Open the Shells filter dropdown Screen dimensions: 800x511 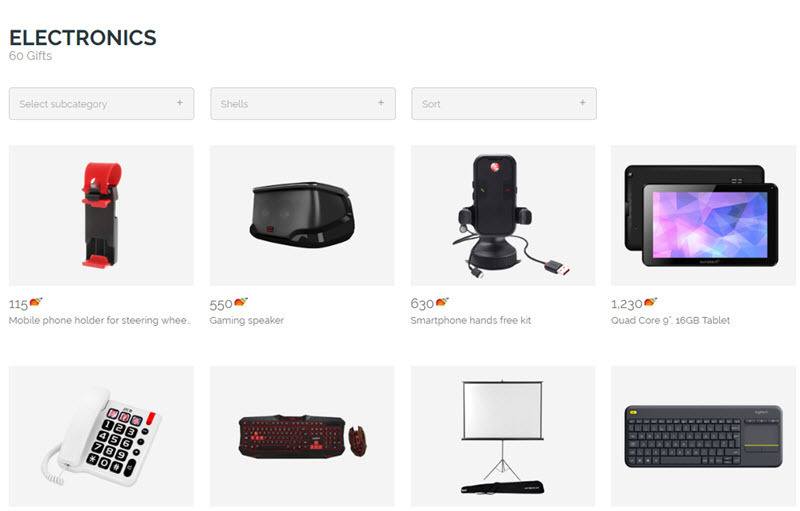303,104
